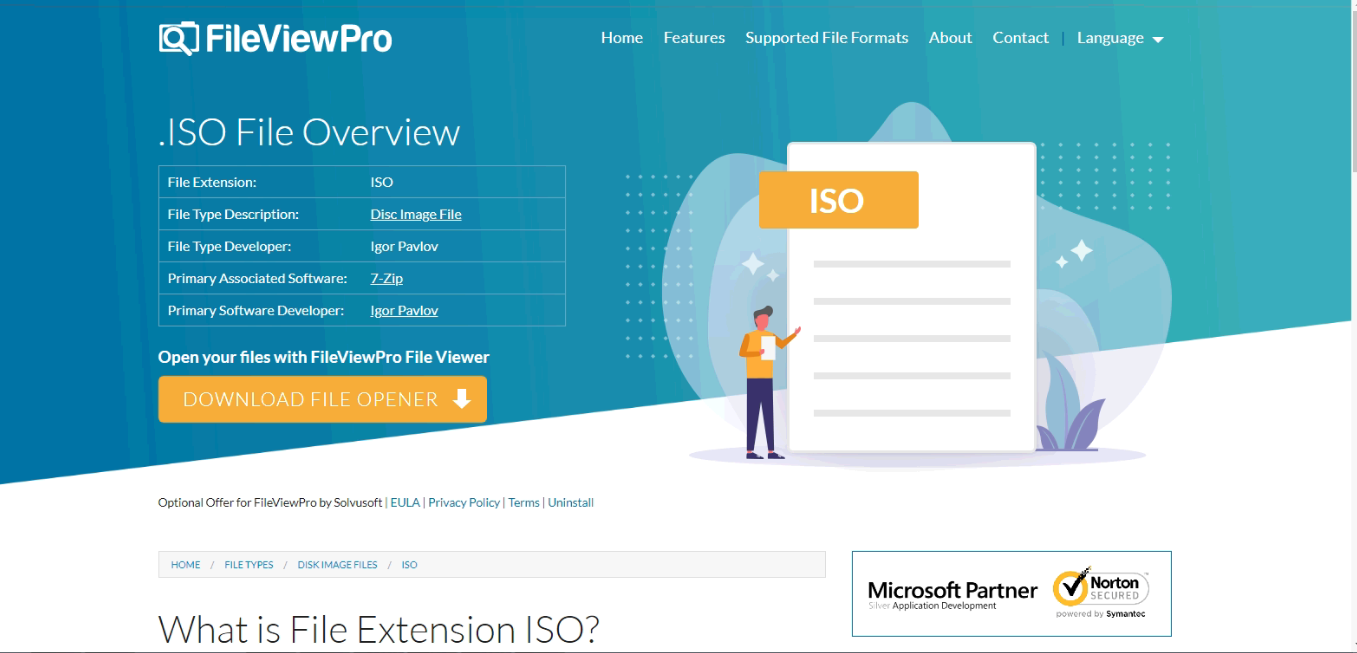Screen dimensions: 1357x653
Task: Click 'Primary Software Developer:' label
Action: (x=255, y=310)
